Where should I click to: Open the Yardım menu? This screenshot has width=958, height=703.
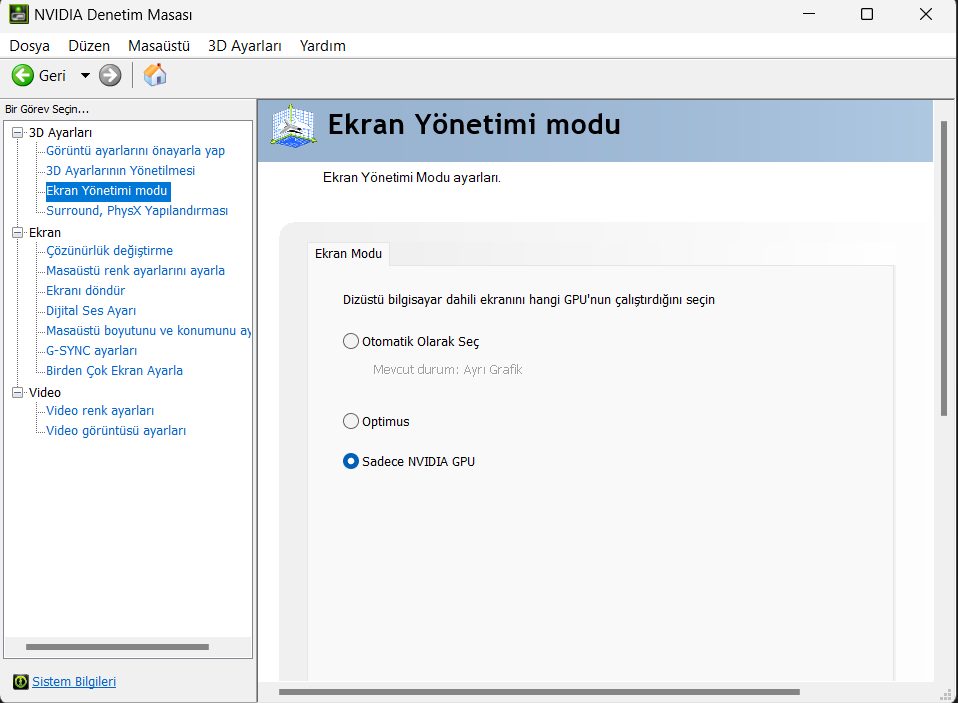(x=323, y=46)
